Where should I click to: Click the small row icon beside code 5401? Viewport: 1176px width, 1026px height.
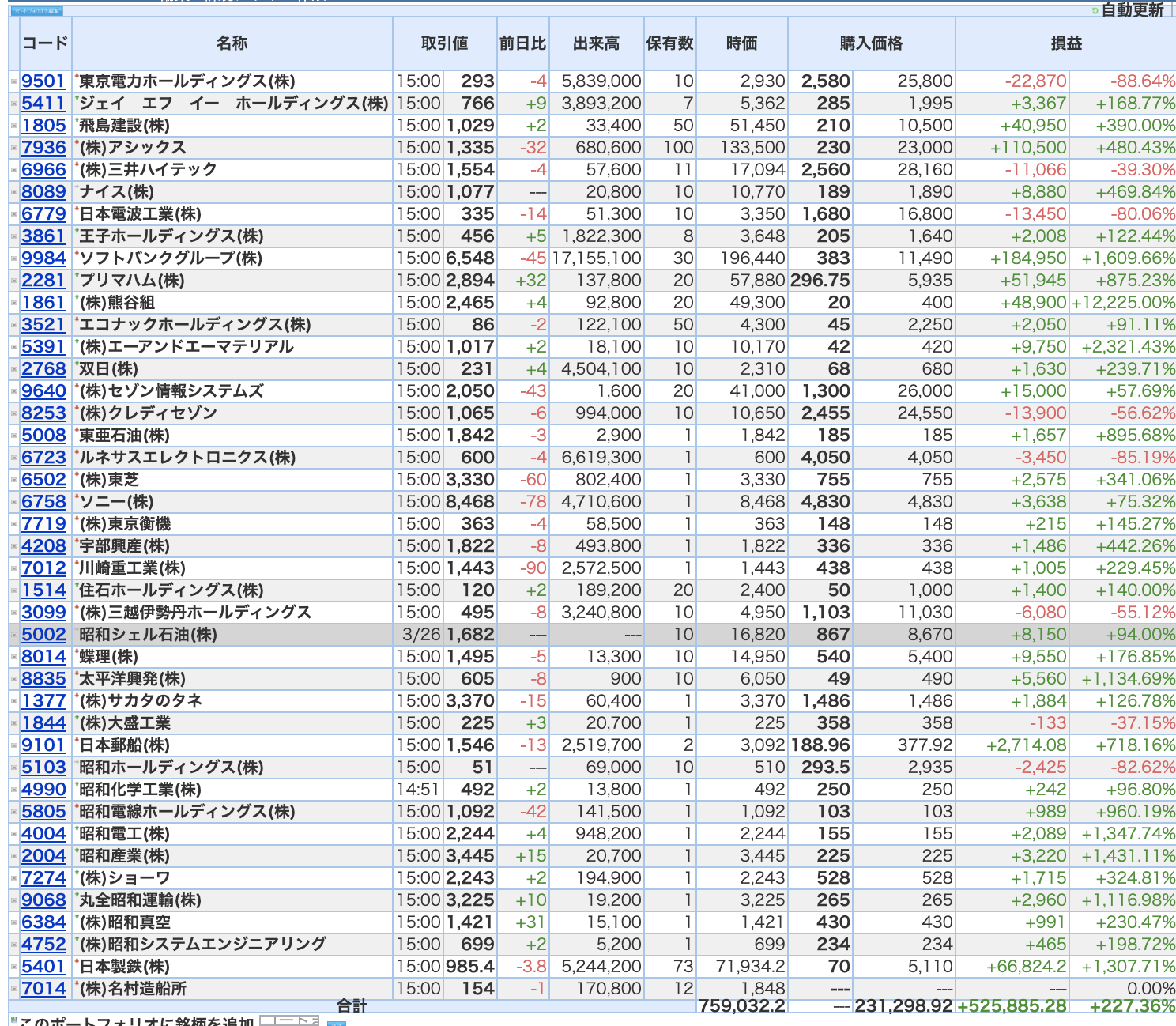click(14, 967)
